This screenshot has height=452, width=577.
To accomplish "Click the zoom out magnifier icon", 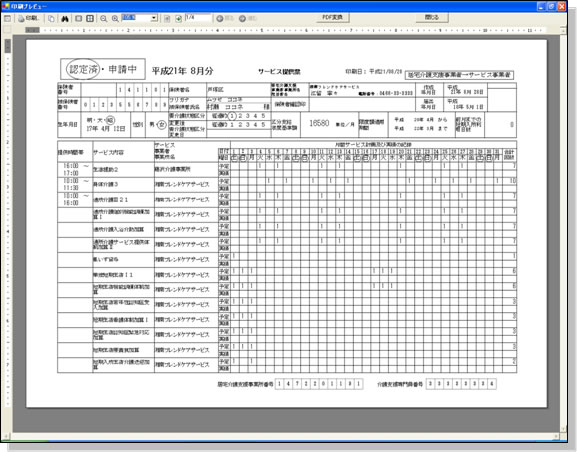I will (104, 18).
